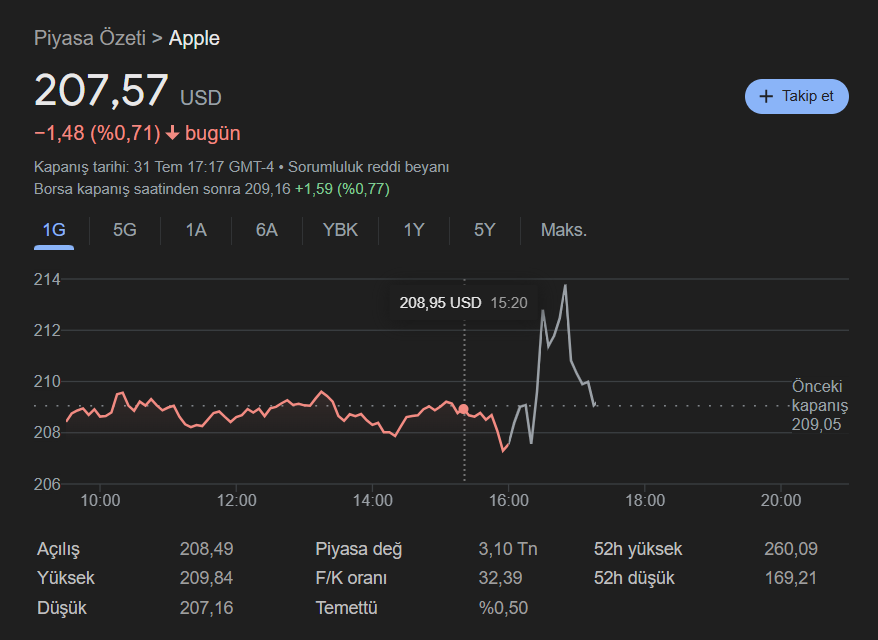Viewport: 878px width, 640px height.
Task: Switch to the 1Y yearly tab
Action: 414,230
